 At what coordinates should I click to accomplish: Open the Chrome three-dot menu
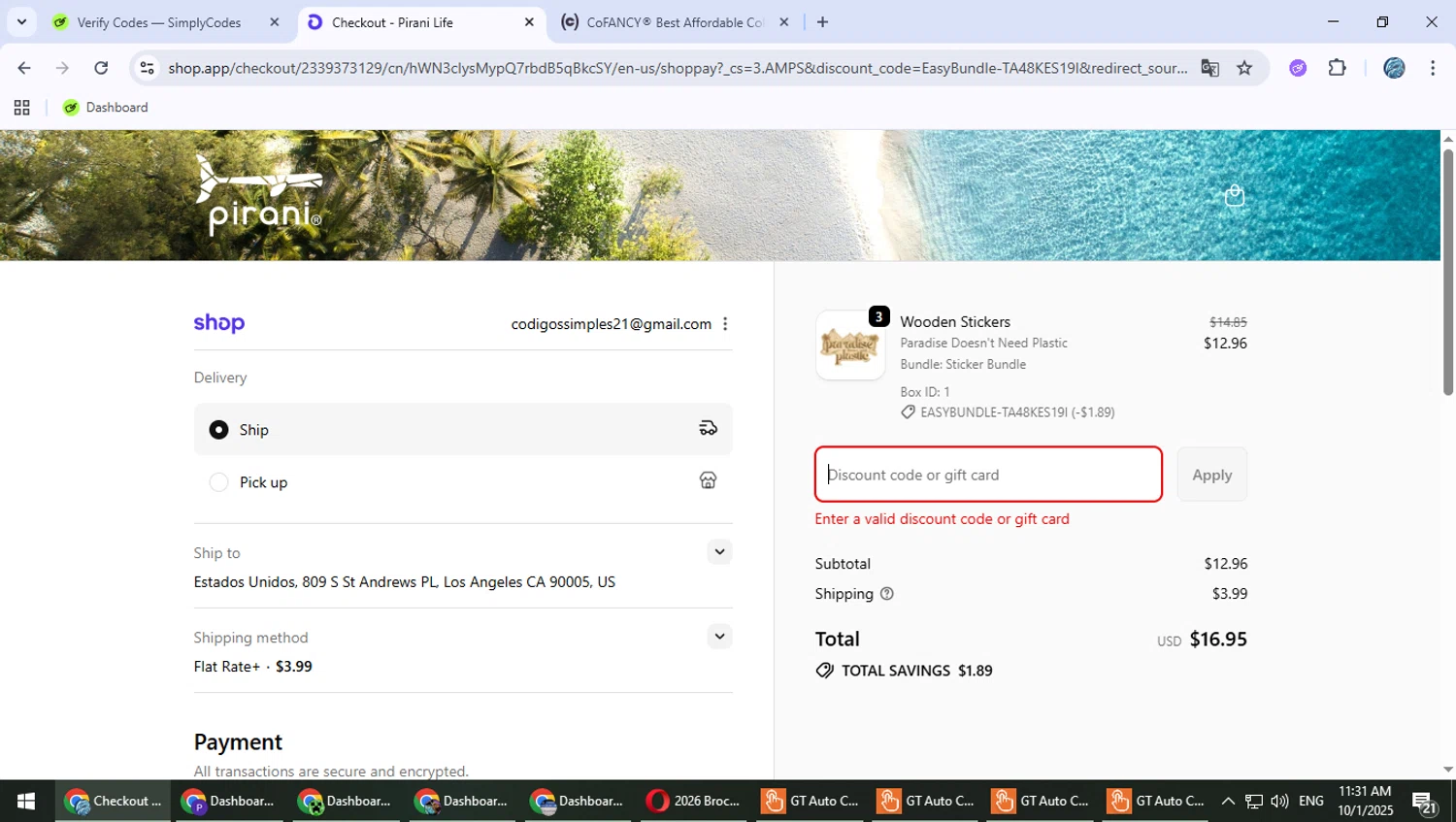click(x=1433, y=68)
